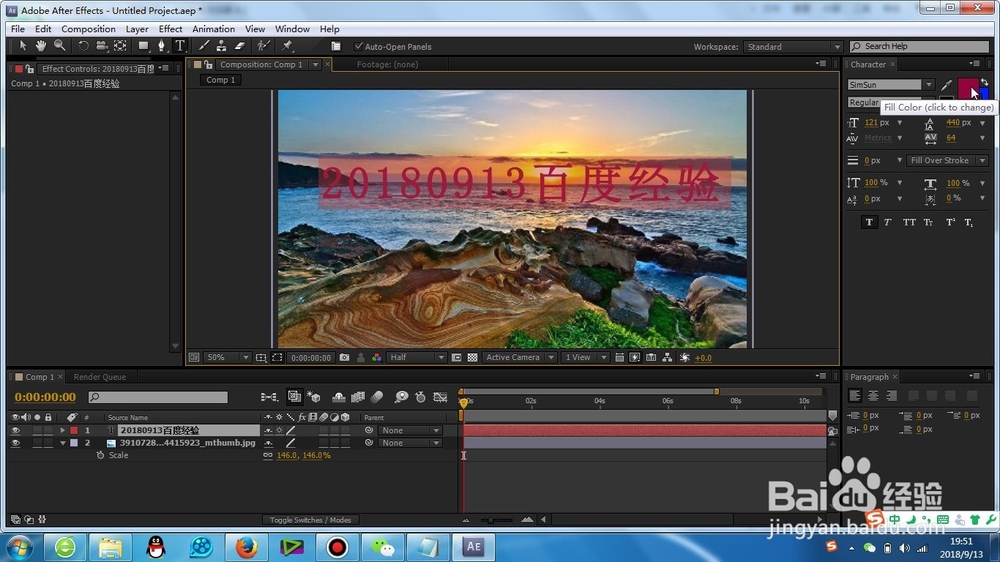1000x562 pixels.
Task: Open the Fill Over Stroke dropdown
Action: coord(946,161)
